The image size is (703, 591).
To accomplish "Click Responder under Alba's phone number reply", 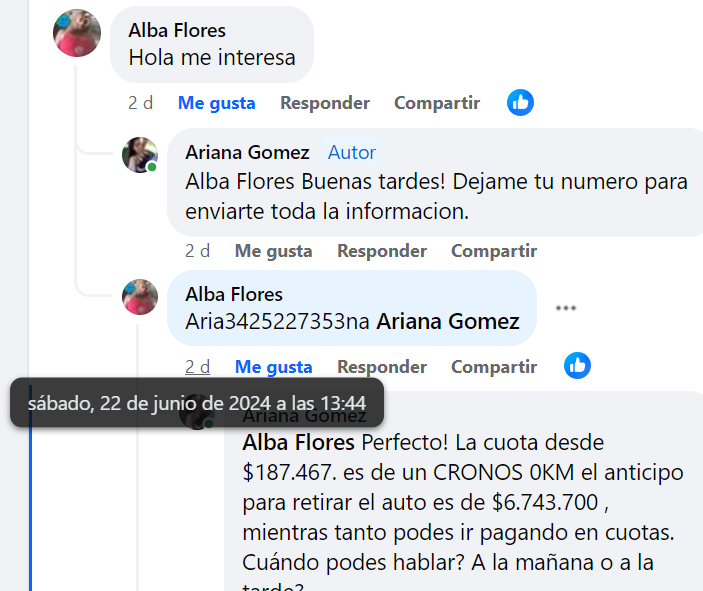I will (x=382, y=367).
